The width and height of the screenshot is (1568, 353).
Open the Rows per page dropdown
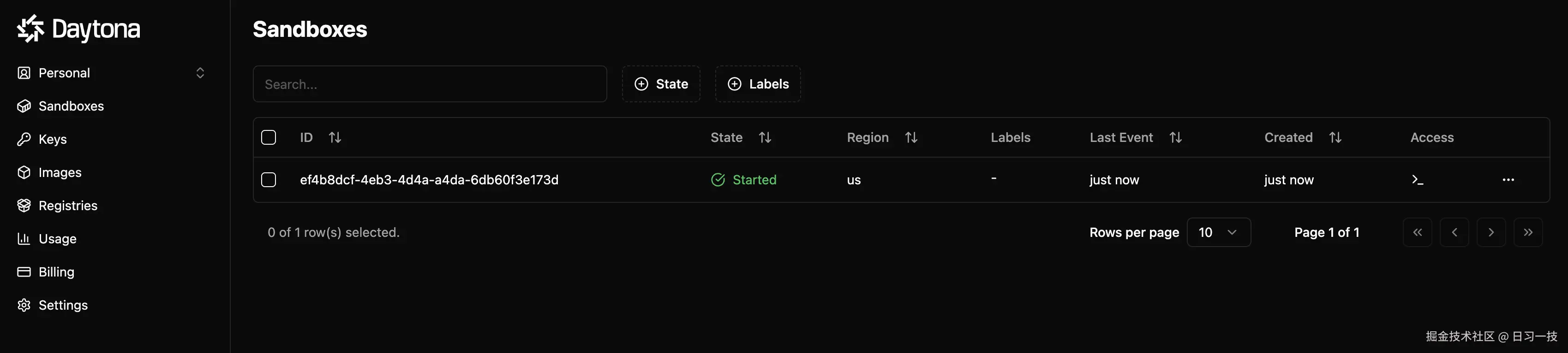tap(1218, 233)
